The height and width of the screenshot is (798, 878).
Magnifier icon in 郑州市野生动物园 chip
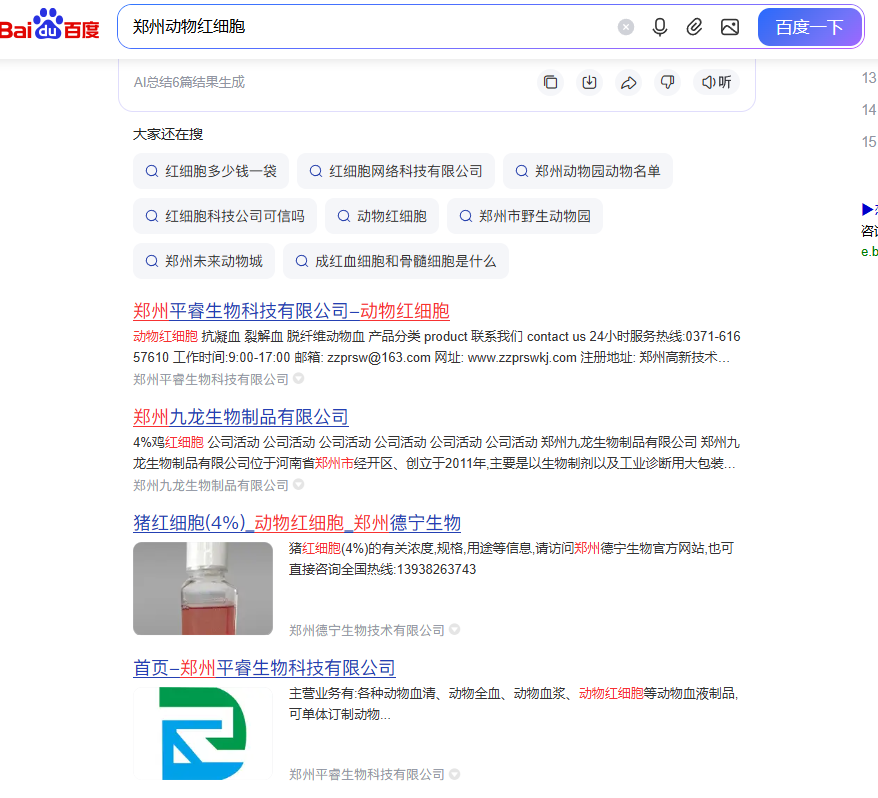(x=466, y=216)
